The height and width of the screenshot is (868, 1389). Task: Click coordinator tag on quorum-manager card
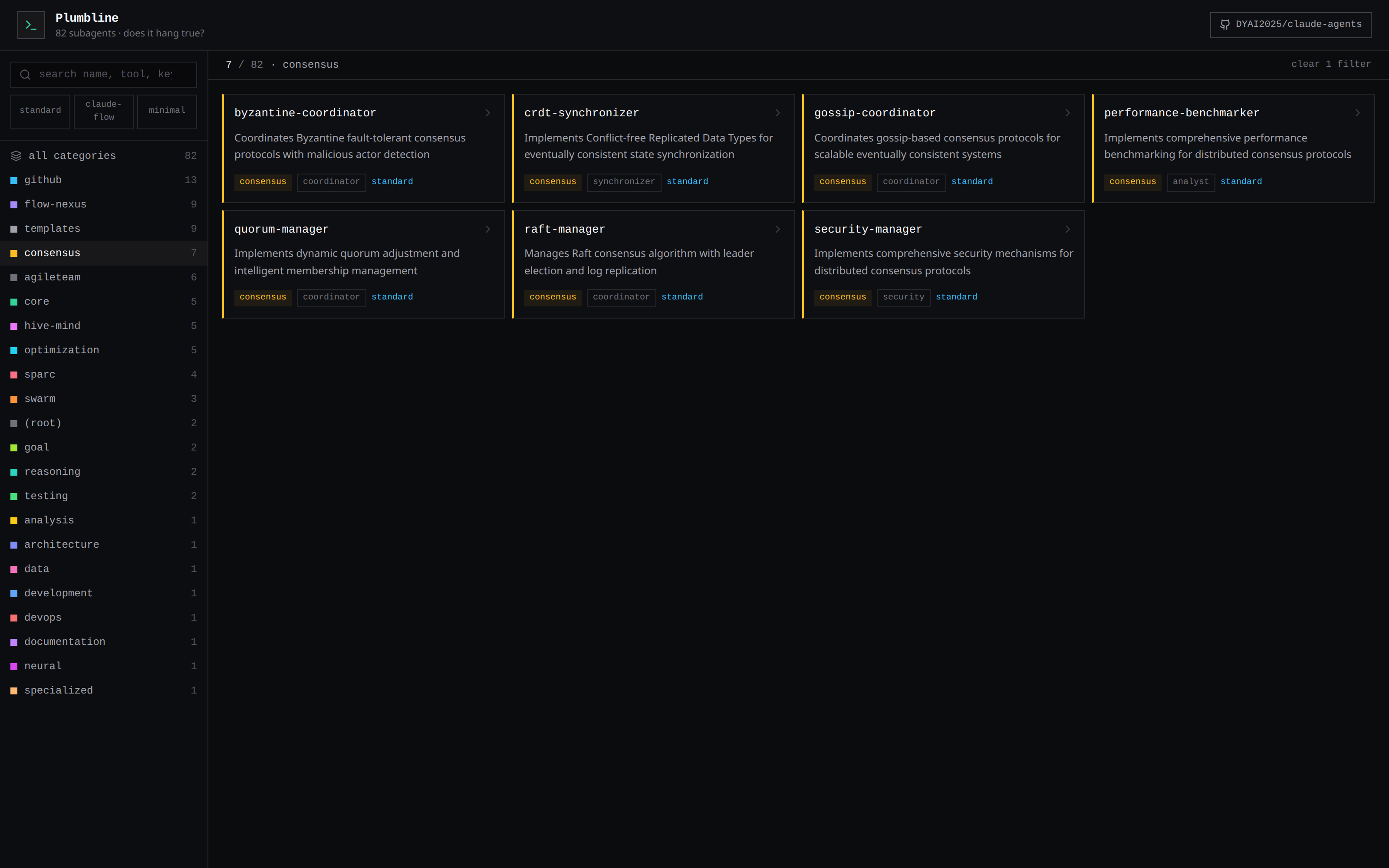tap(331, 297)
